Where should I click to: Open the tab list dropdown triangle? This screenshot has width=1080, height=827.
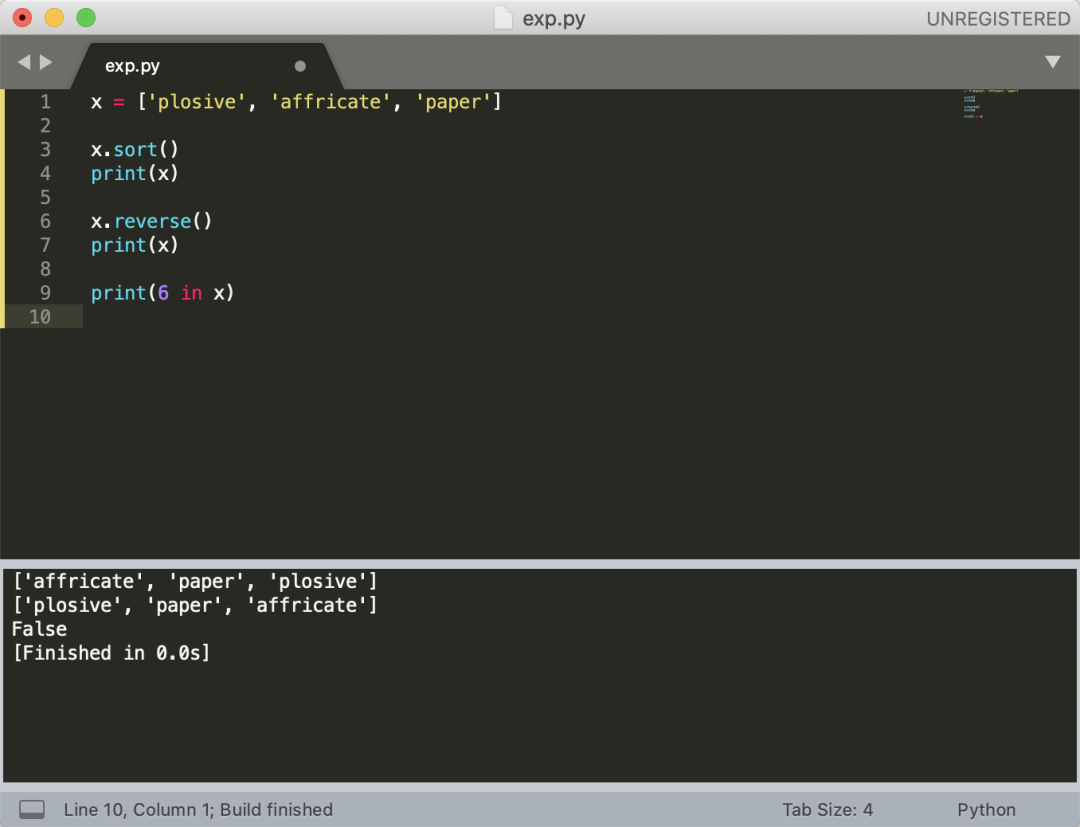pyautogui.click(x=1052, y=62)
